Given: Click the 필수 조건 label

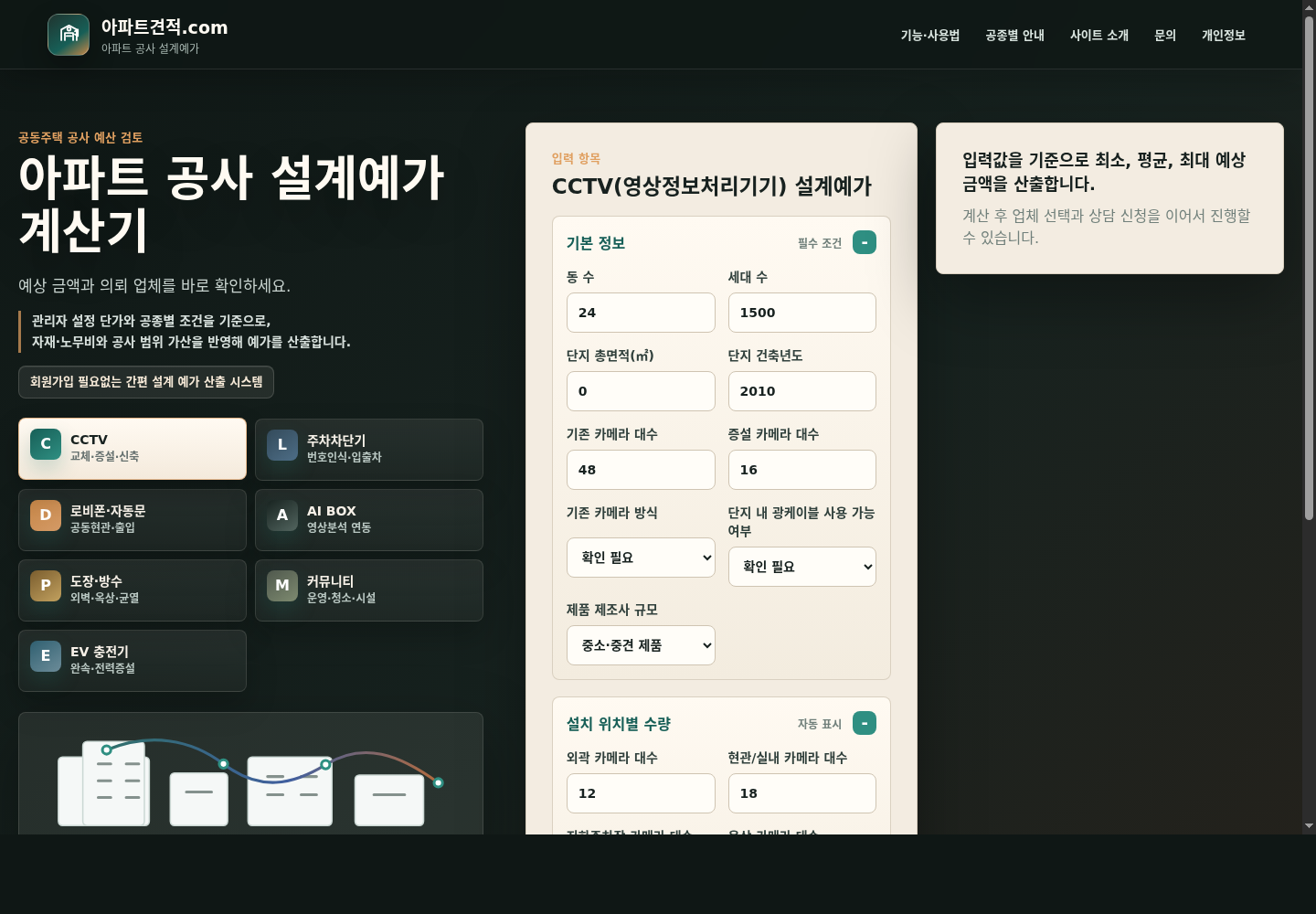Looking at the screenshot, I should (x=820, y=243).
